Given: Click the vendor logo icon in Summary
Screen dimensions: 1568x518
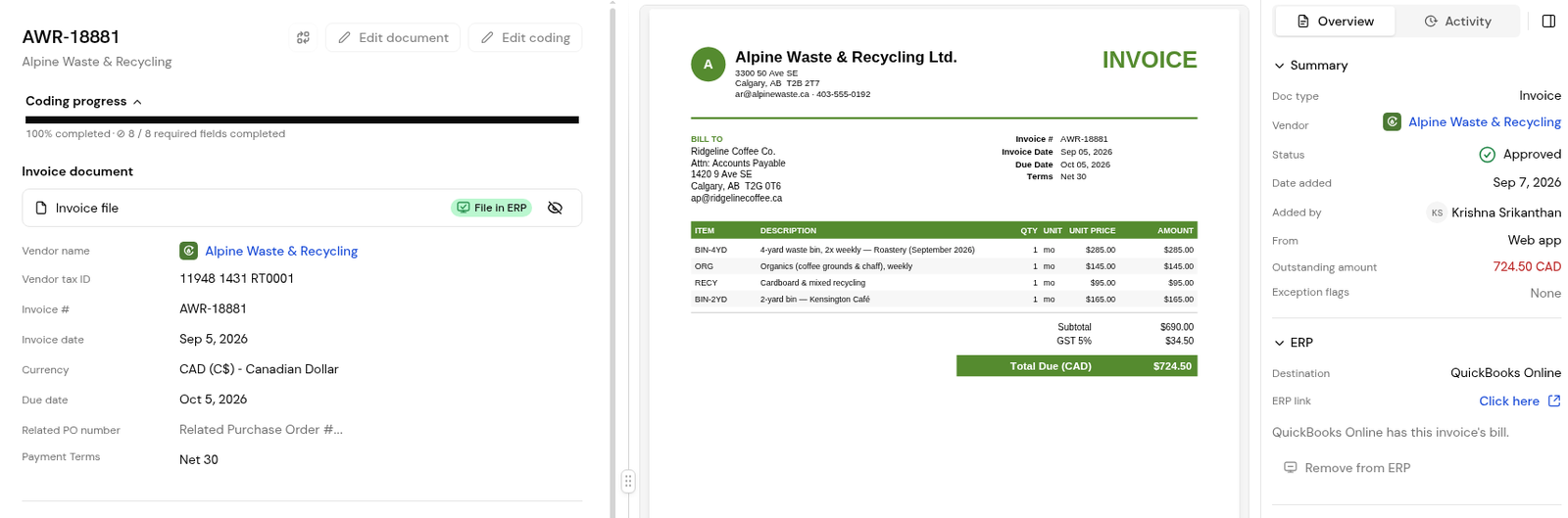Looking at the screenshot, I should [1392, 121].
